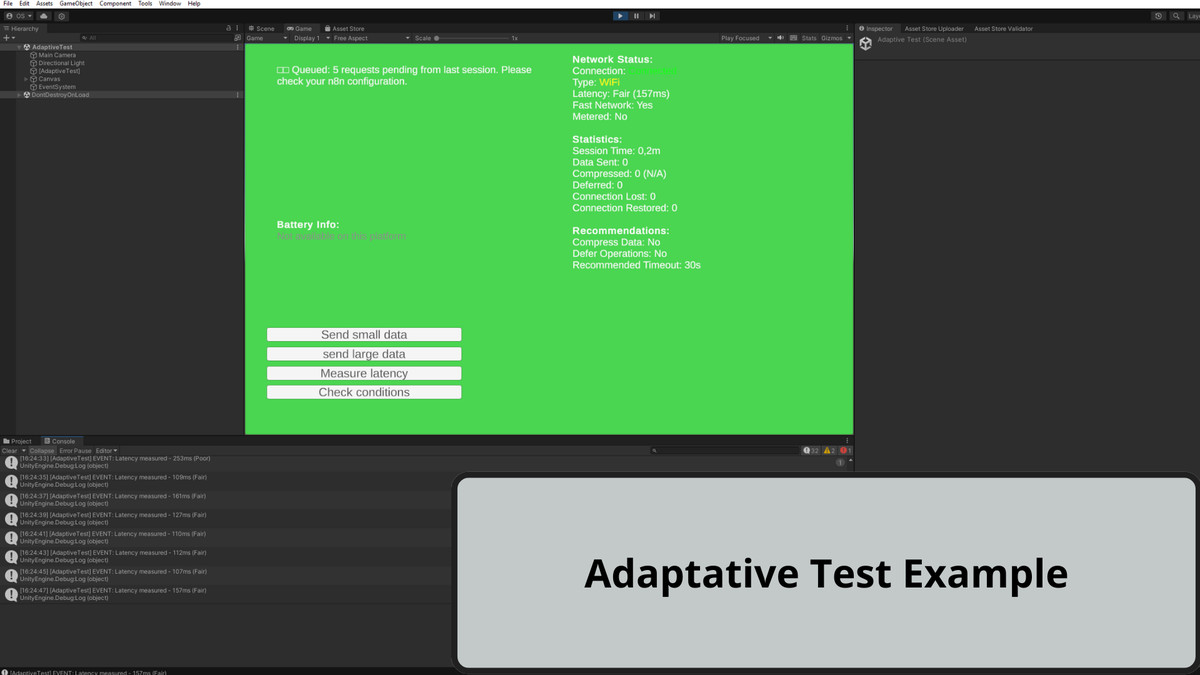Open the GameObject menu
The image size is (1200, 675).
(x=76, y=4)
